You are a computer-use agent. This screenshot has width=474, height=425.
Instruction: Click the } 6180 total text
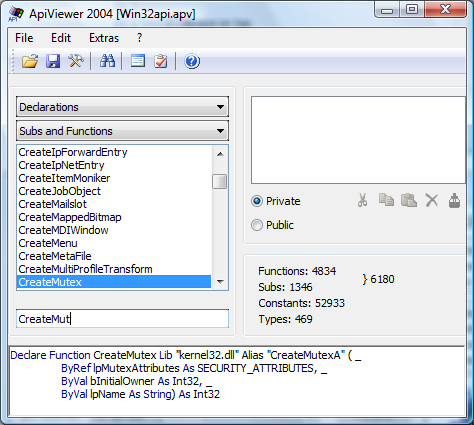[378, 279]
